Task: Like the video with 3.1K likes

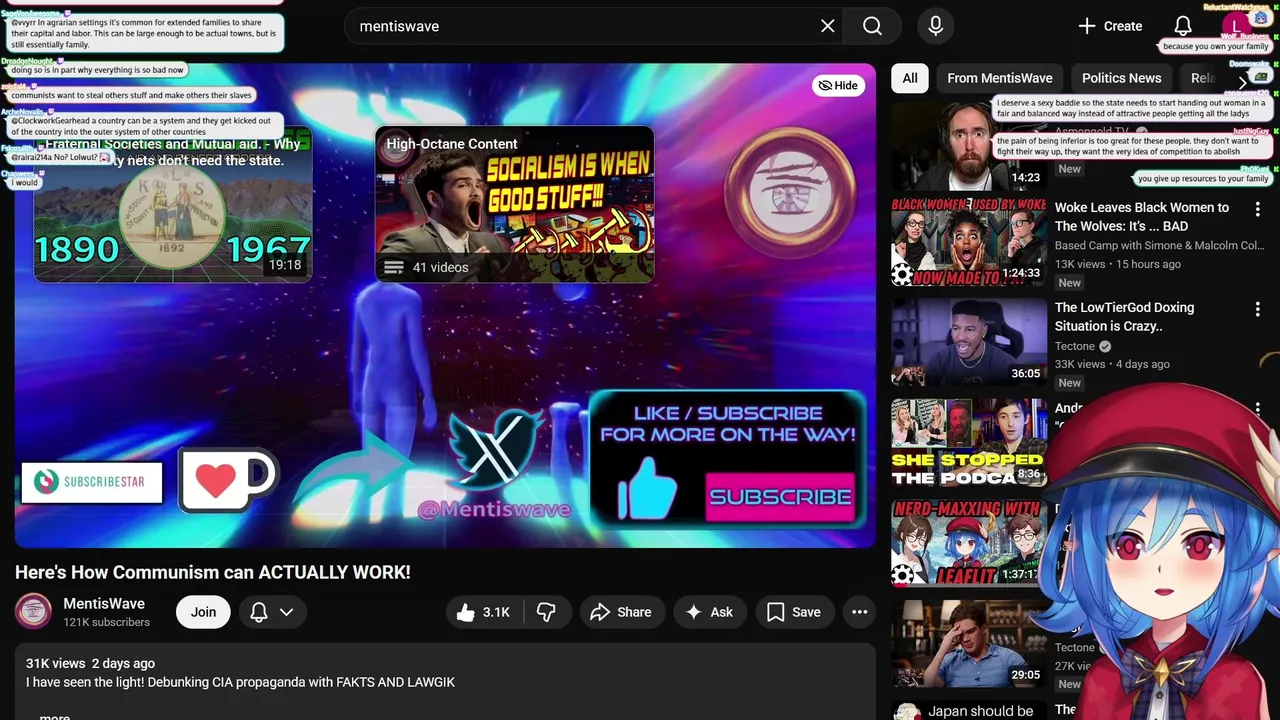Action: point(484,612)
